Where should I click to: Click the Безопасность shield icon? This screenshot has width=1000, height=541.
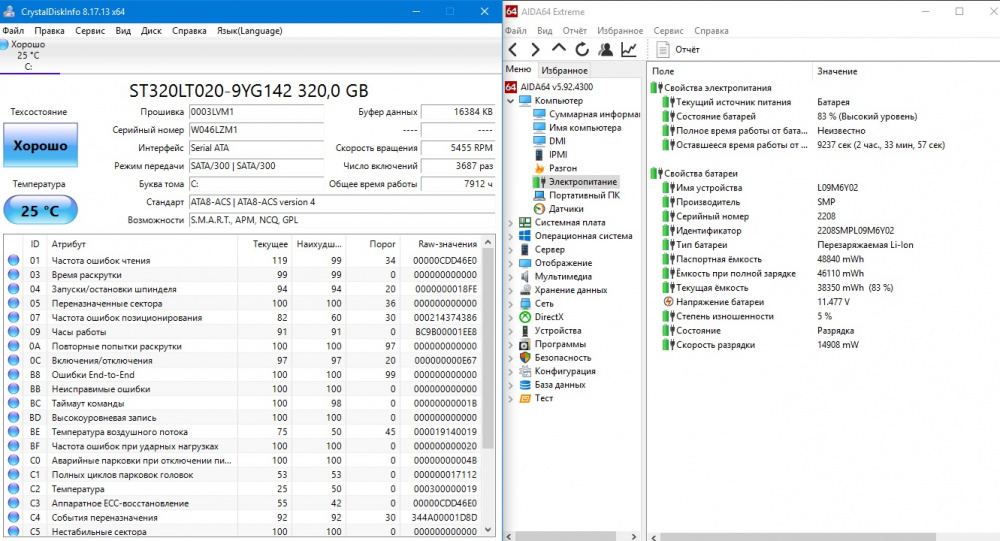(x=525, y=358)
